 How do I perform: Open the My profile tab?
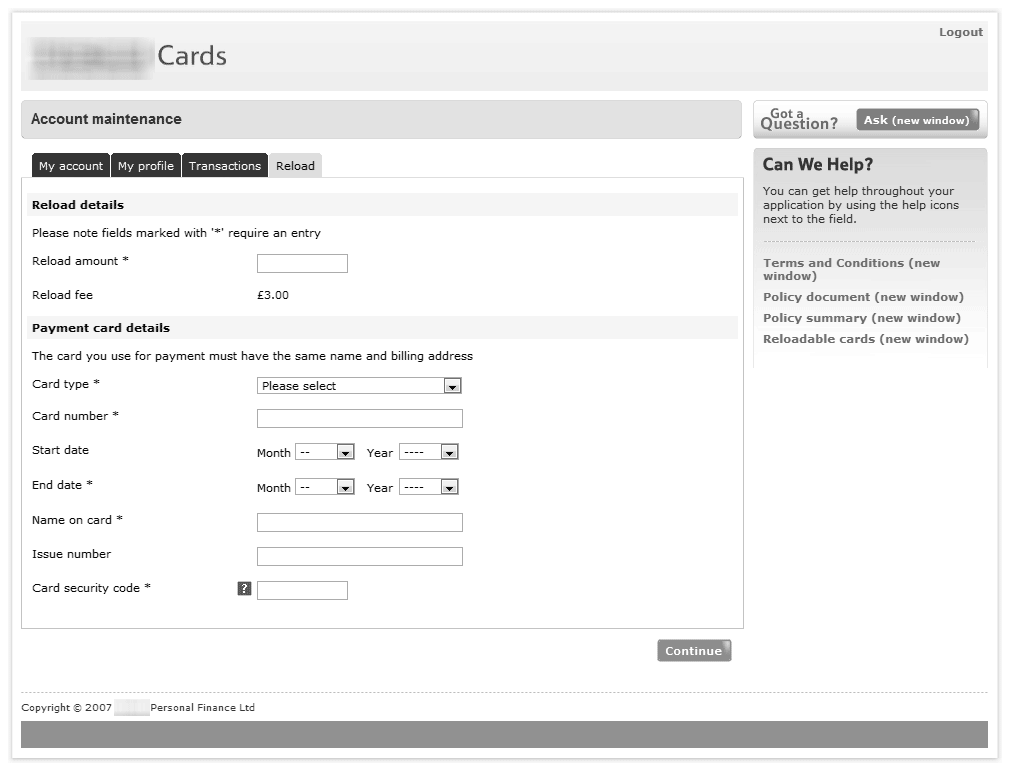click(x=146, y=166)
